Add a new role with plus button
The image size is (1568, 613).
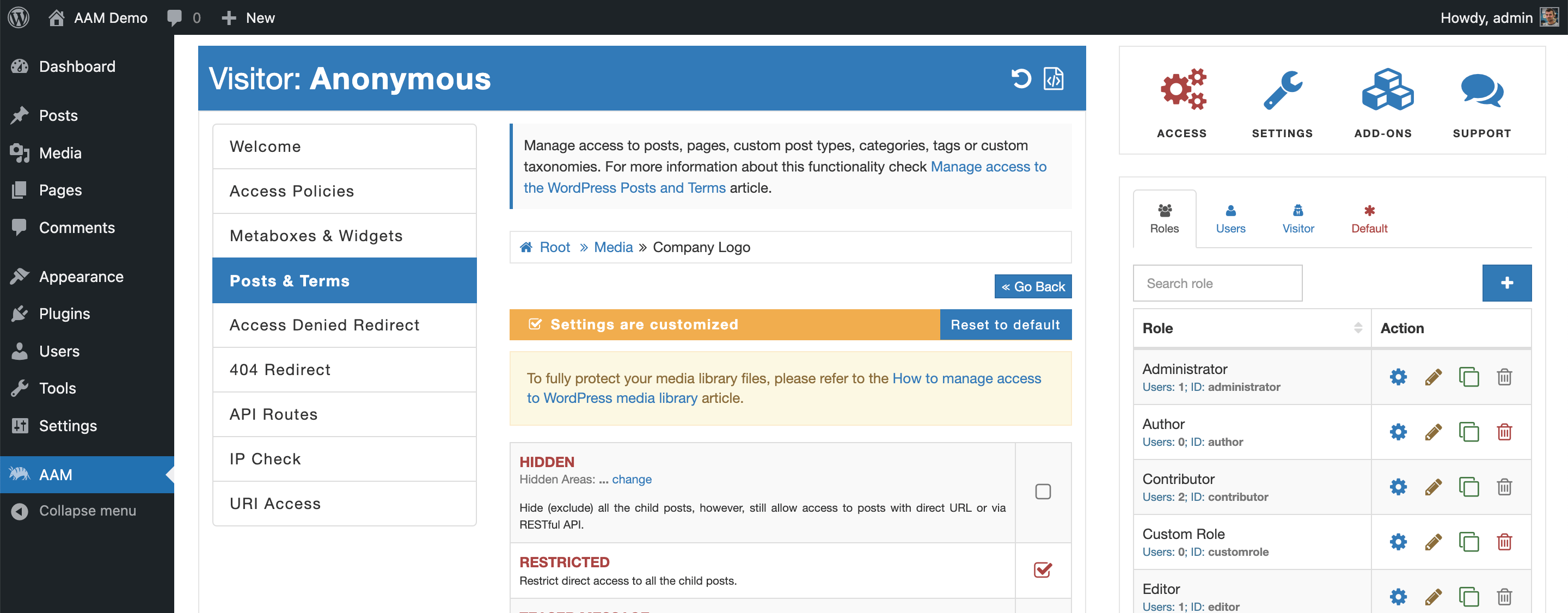click(x=1506, y=283)
